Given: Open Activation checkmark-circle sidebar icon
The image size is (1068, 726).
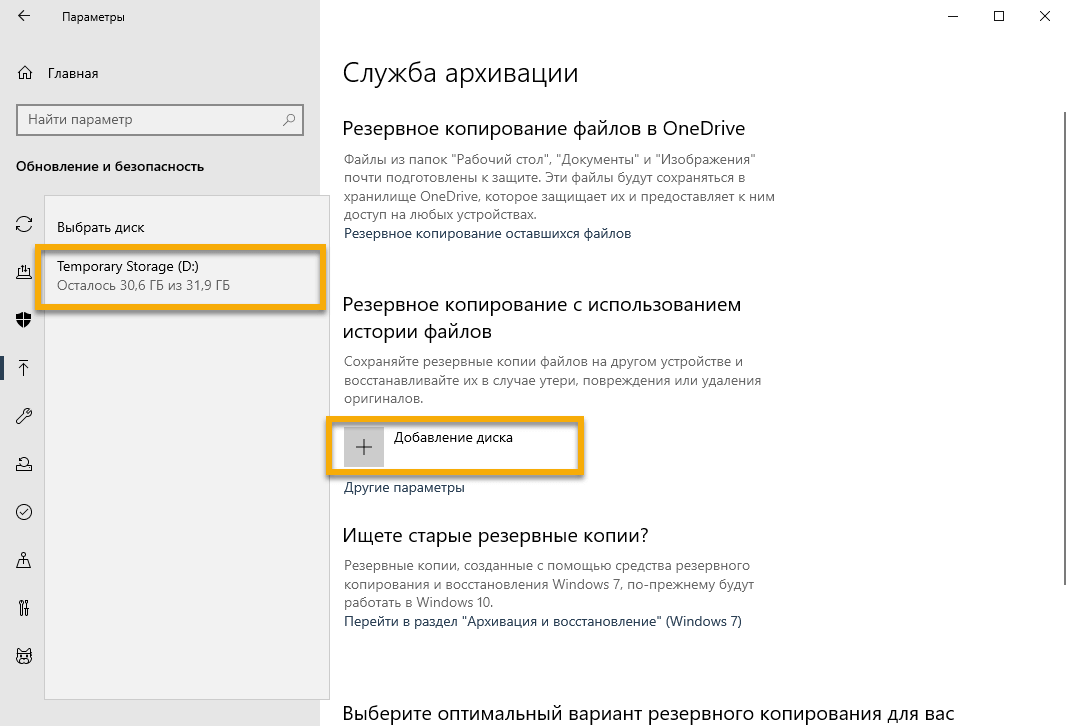Looking at the screenshot, I should pos(24,512).
